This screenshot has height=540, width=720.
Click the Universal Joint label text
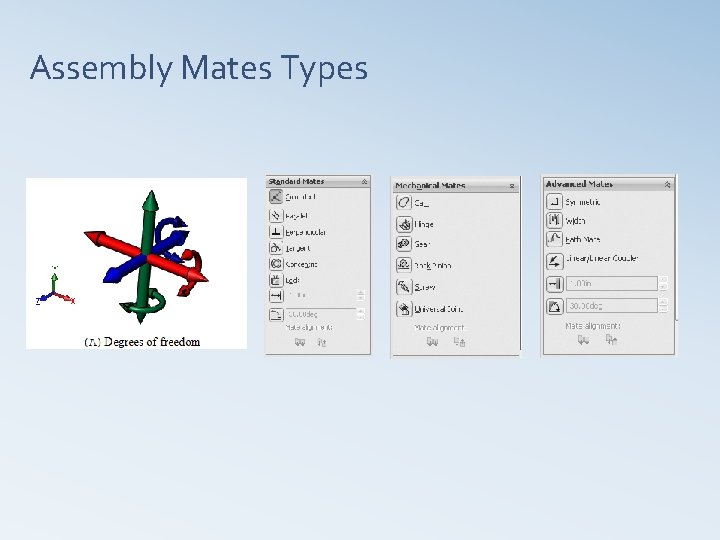coord(439,309)
